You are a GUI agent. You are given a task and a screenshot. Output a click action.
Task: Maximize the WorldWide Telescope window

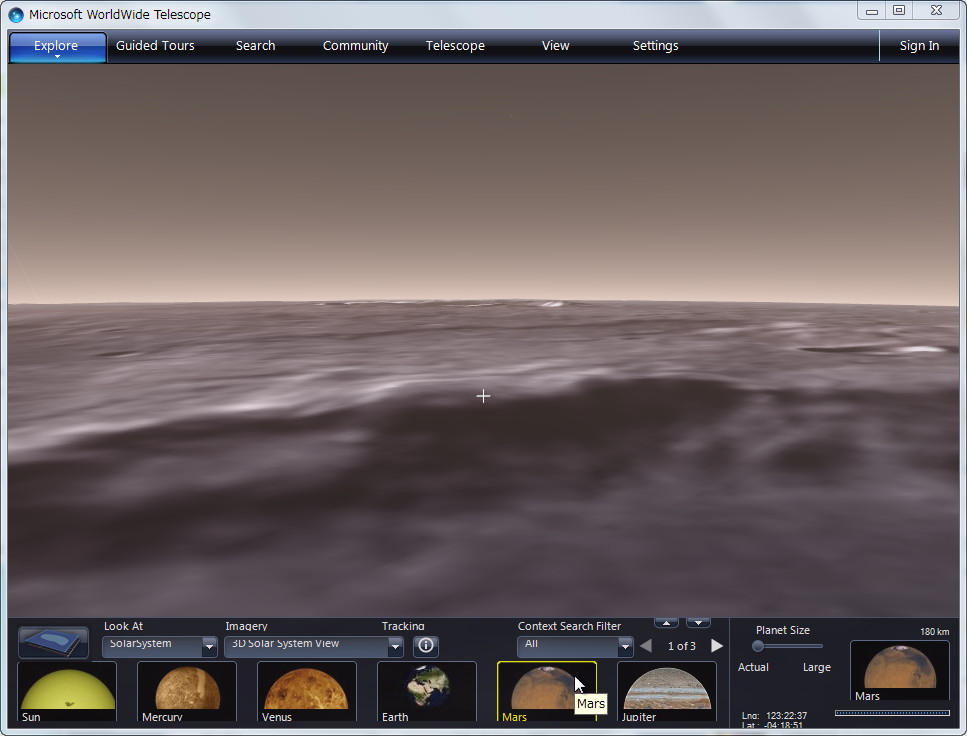point(899,10)
